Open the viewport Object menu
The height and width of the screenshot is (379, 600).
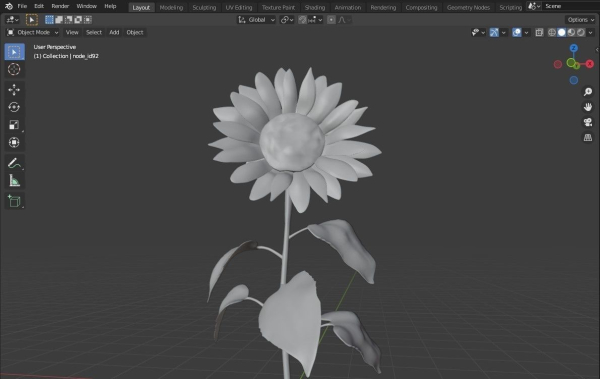[135, 33]
